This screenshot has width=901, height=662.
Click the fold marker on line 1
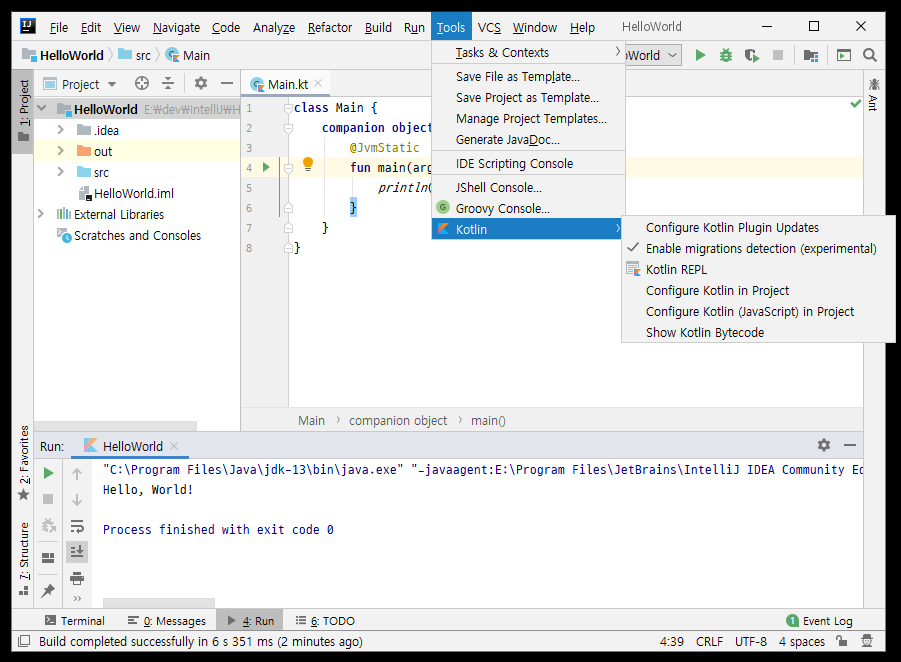288,108
